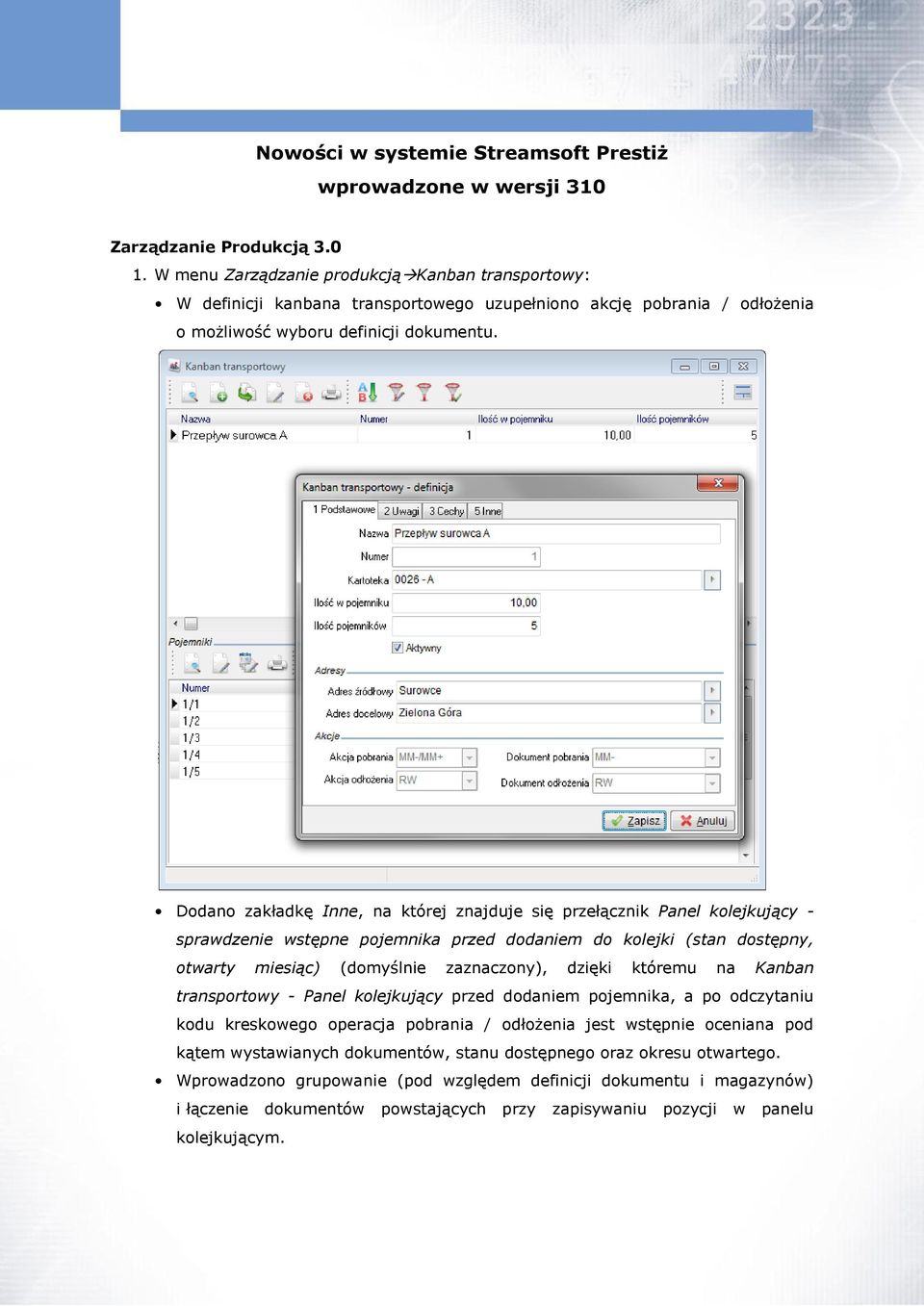Click the Ilość pojemników field
The height and width of the screenshot is (1306, 924).
(x=467, y=626)
